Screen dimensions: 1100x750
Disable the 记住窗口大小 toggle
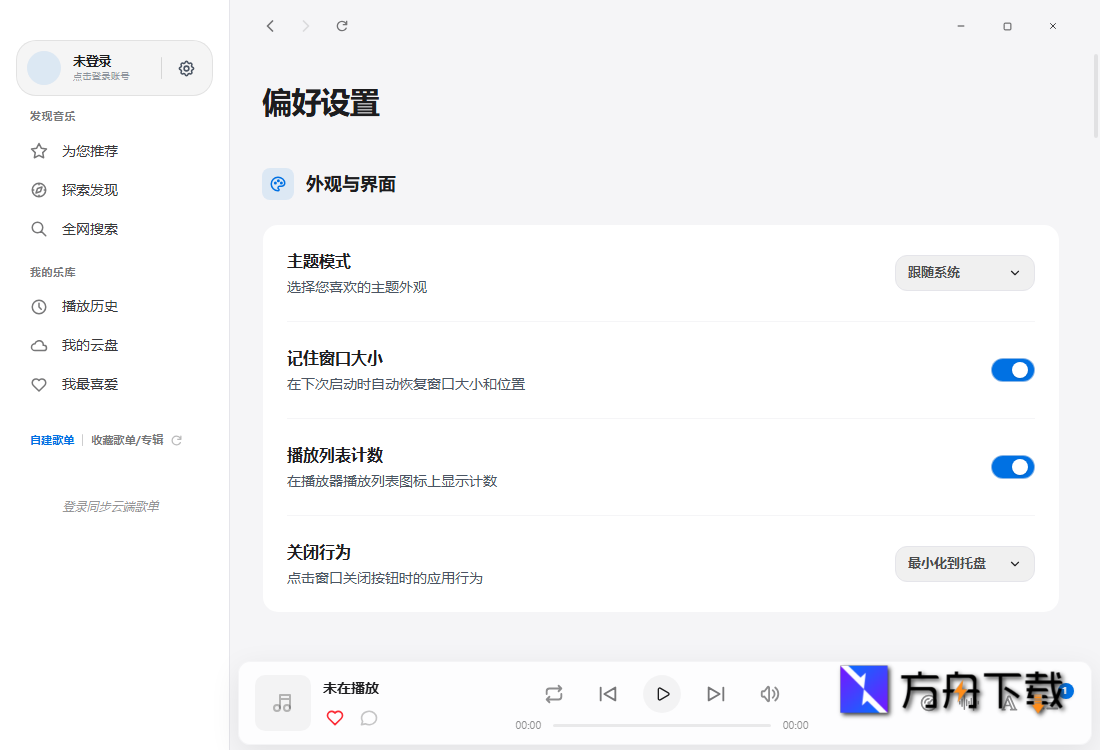click(x=1013, y=369)
